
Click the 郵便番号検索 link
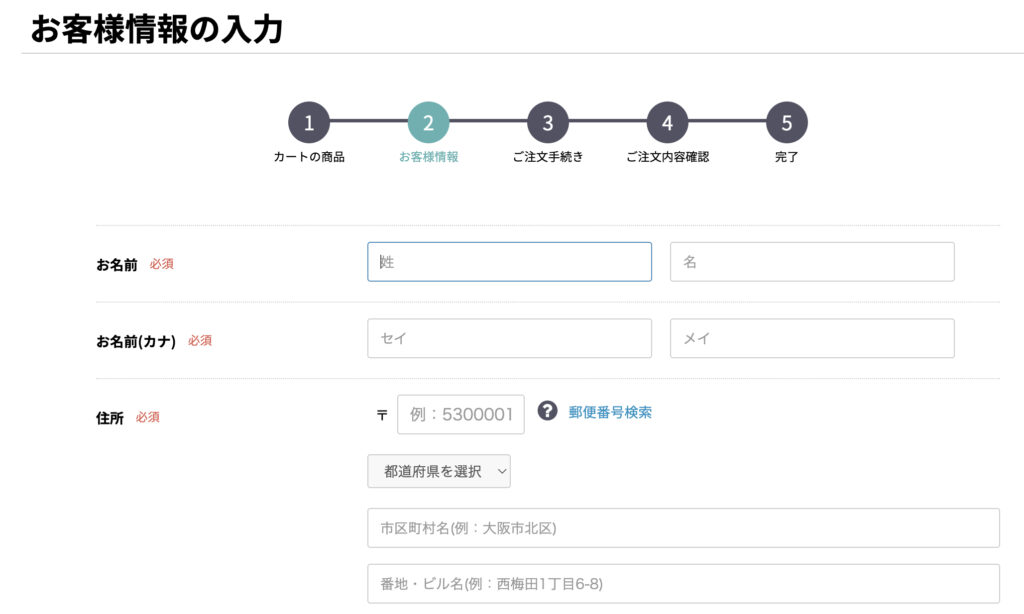coord(610,412)
